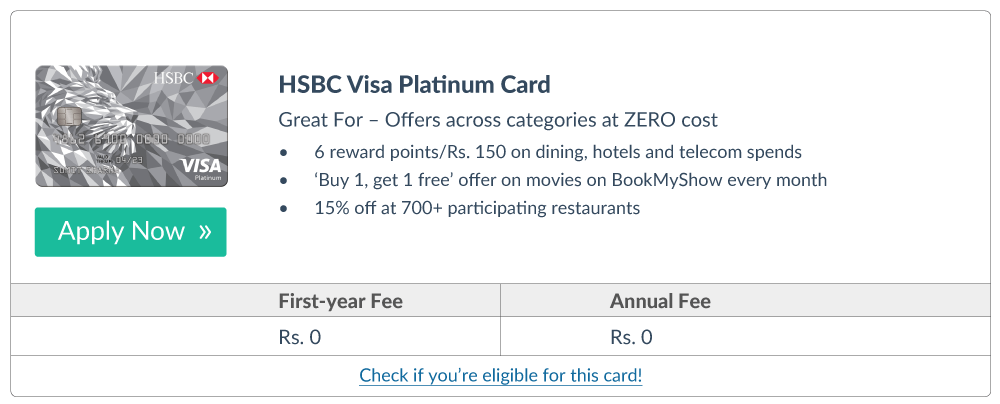1000x404 pixels.
Task: Open the eligibility check link
Action: (500, 376)
